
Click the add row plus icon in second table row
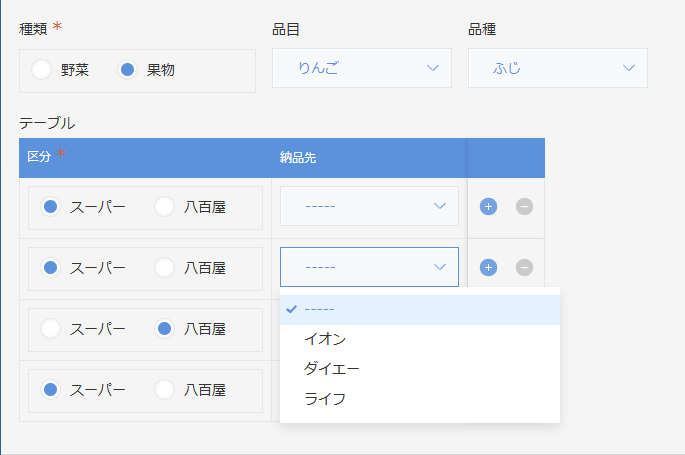488,267
